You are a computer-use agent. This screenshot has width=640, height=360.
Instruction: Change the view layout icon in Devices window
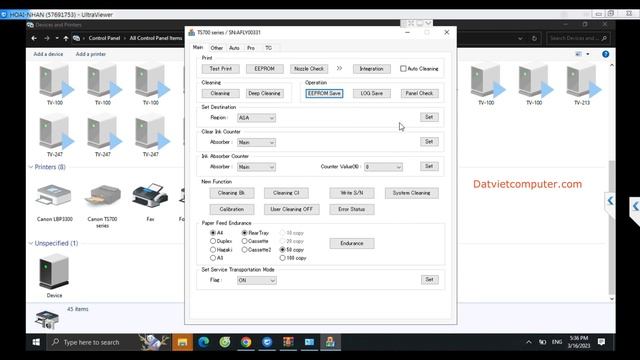pos(579,54)
